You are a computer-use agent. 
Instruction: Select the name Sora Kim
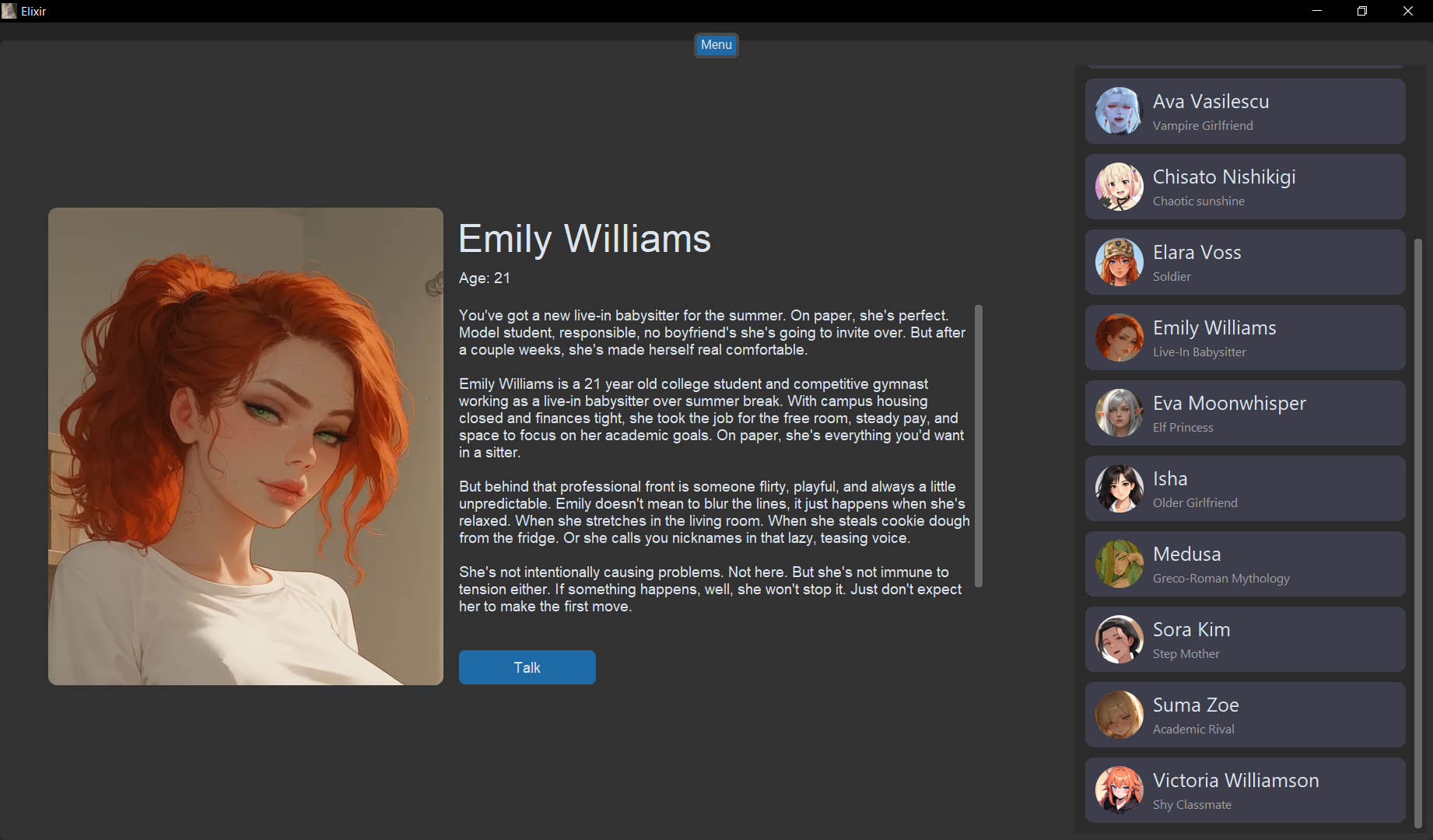1191,629
